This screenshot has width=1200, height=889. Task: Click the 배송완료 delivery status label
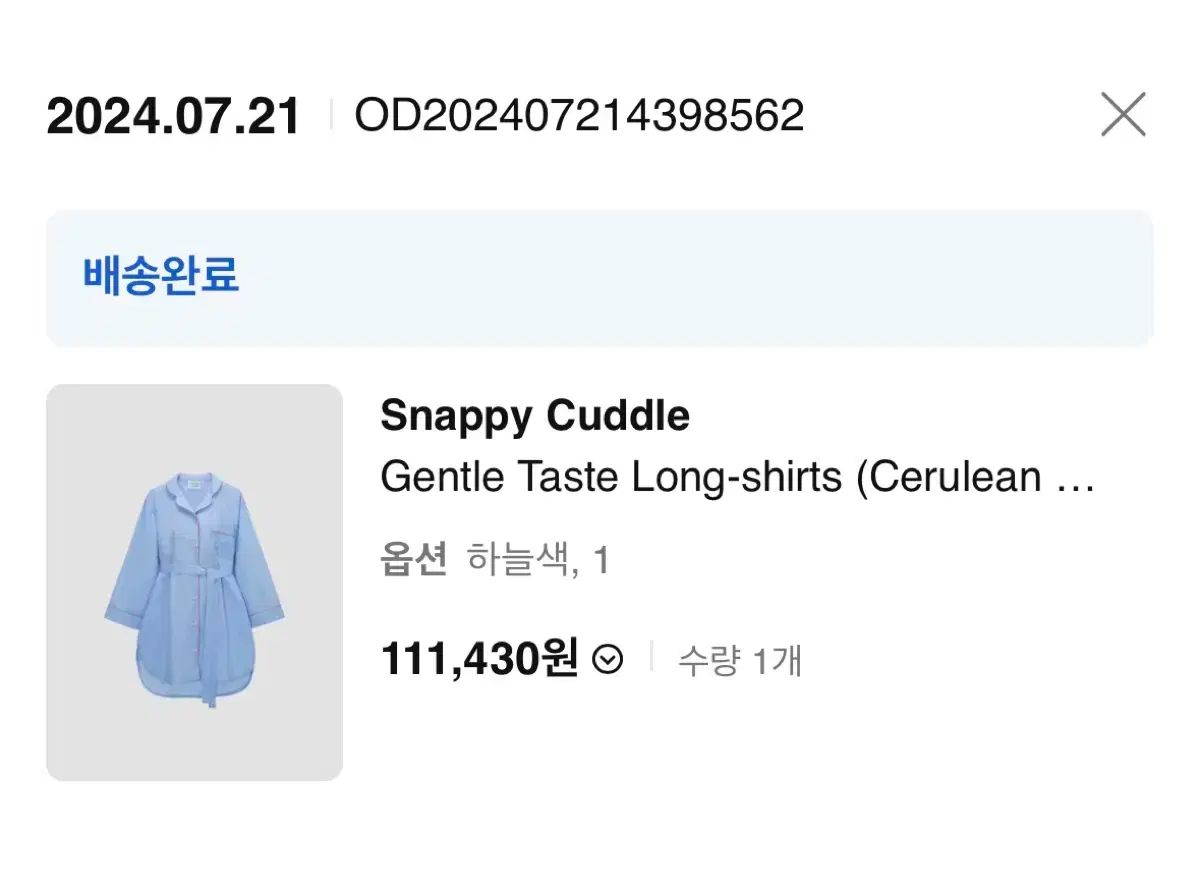click(161, 275)
